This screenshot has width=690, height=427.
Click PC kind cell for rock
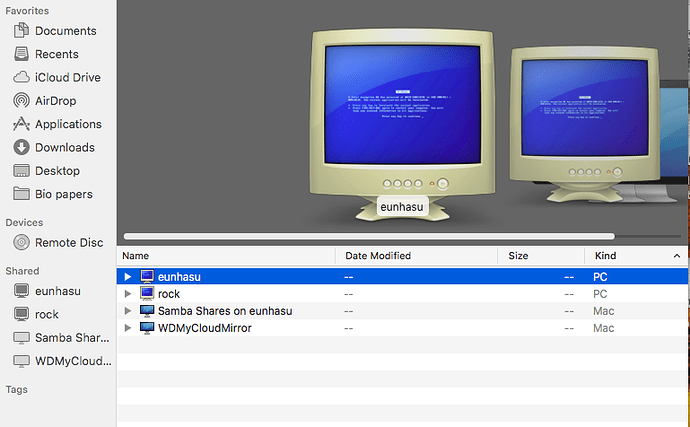click(600, 294)
